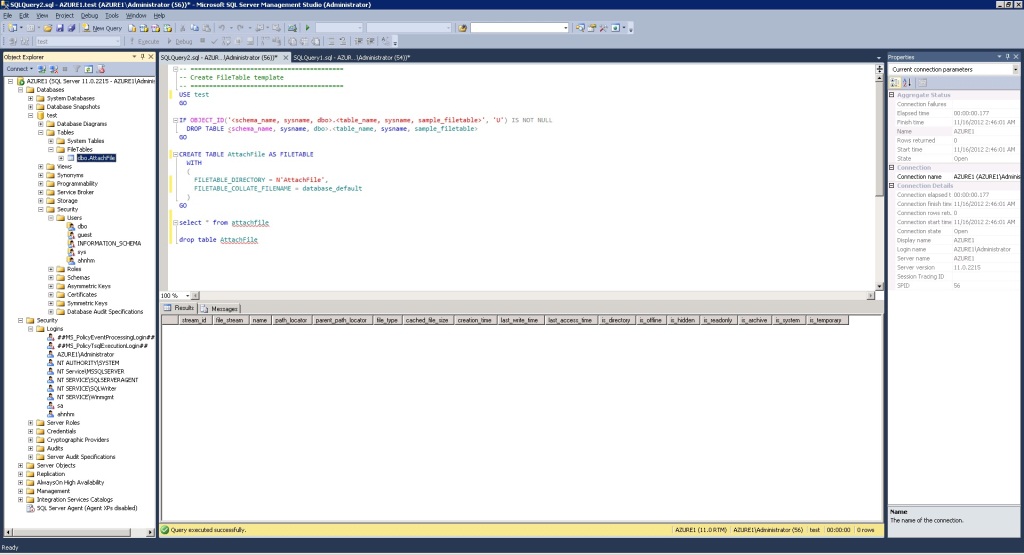Click the Disconnect icon in Object Explorer
Viewport: 1024px width, 555px height.
coord(54,69)
